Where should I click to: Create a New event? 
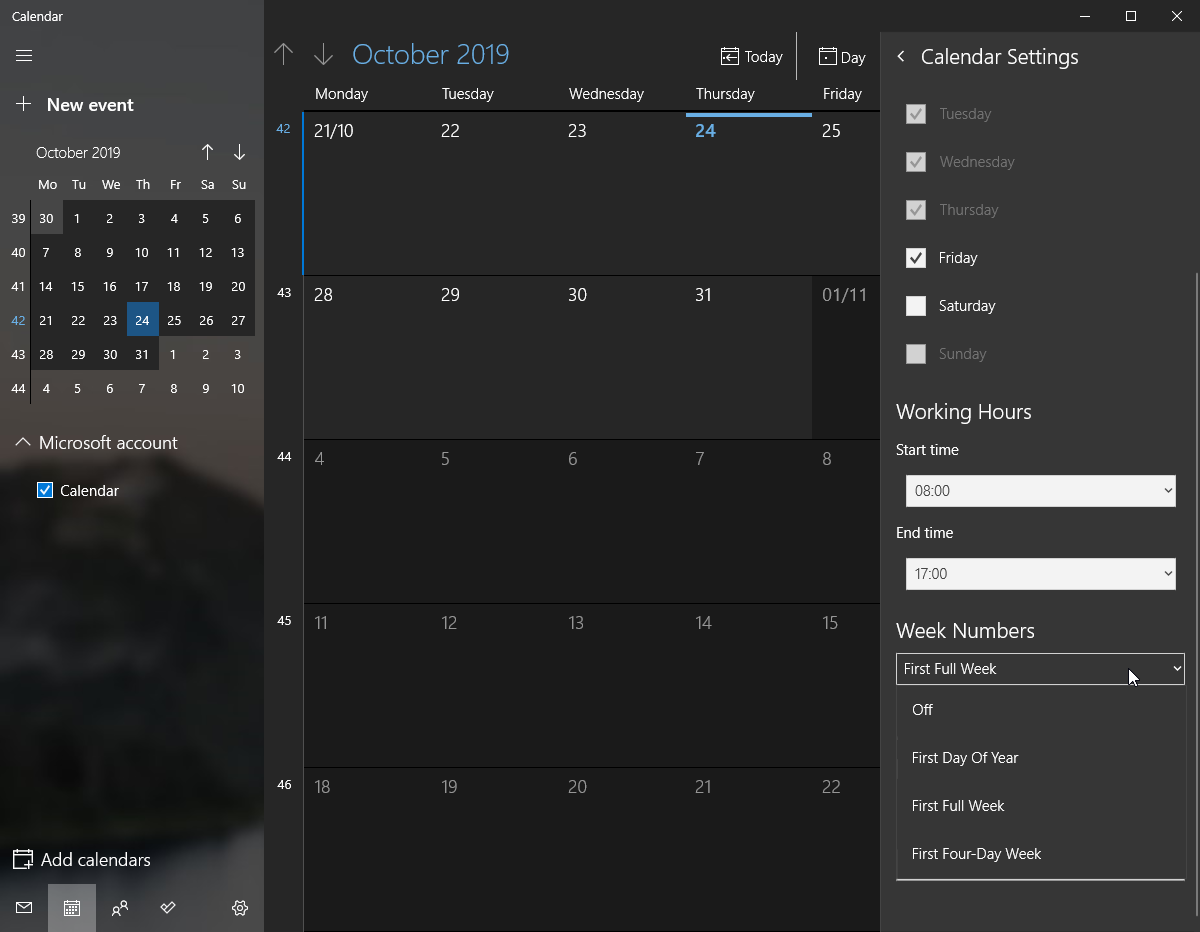90,104
